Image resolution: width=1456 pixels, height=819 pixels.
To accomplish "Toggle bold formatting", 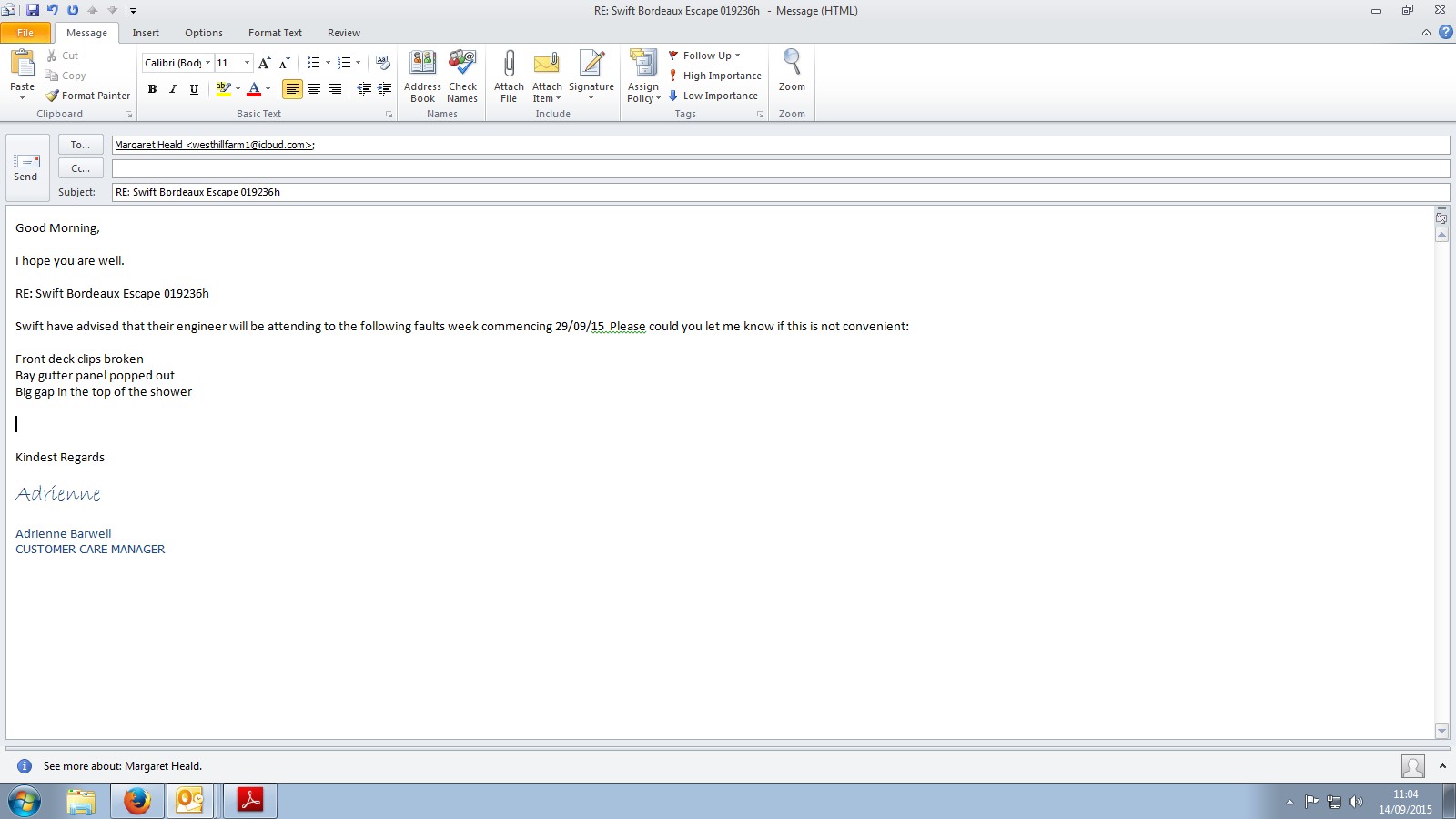I will click(x=152, y=89).
